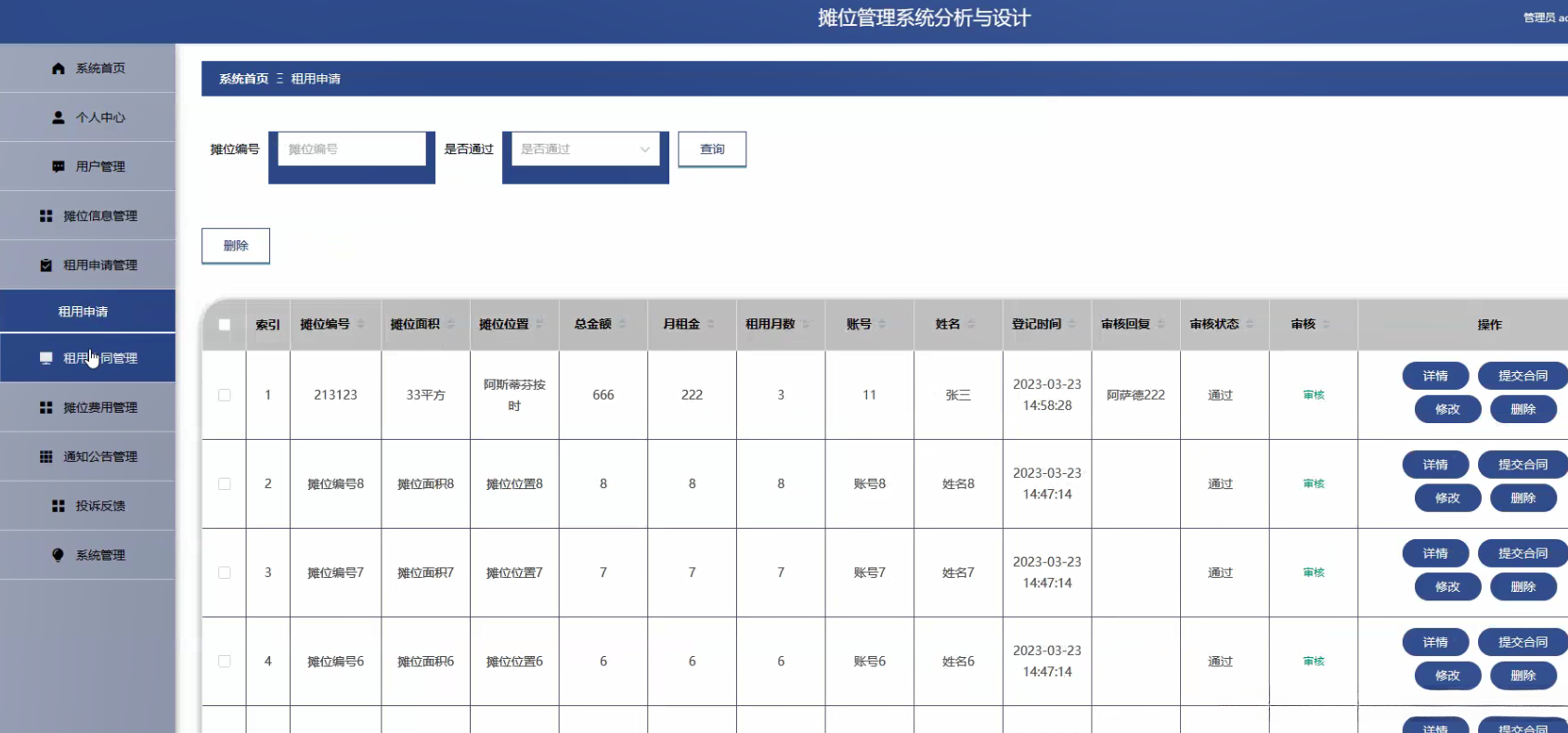Screen dimensions: 1568x733
Task: View 详情 for row 摊位编号6
Action: click(1435, 642)
